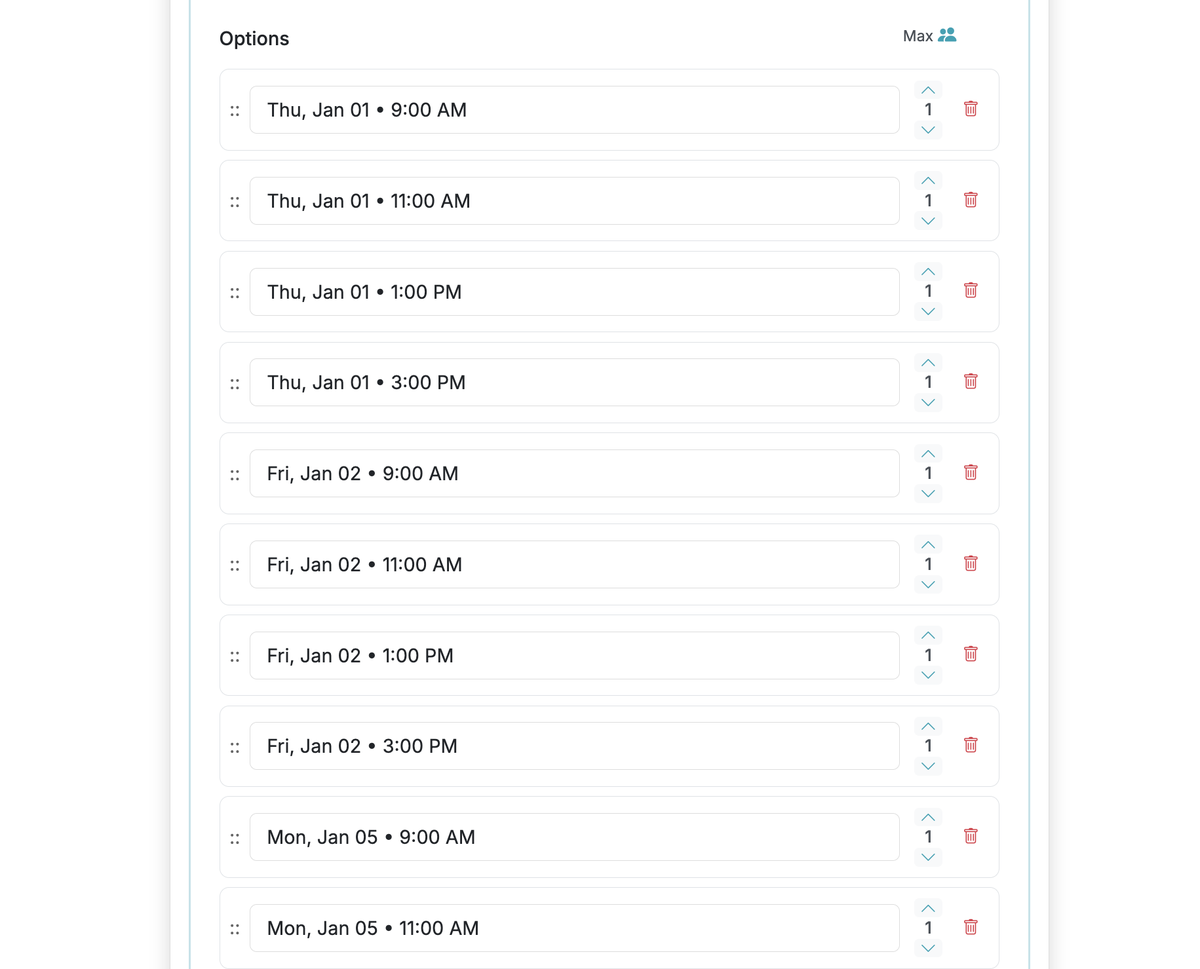This screenshot has height=969, width=1200.
Task: Click the down chevron on Mon, Jan 05 11:00 AM
Action: [x=927, y=947]
